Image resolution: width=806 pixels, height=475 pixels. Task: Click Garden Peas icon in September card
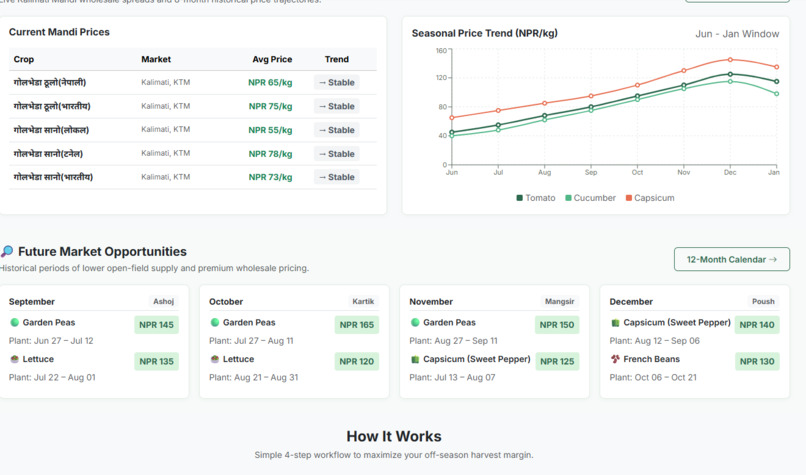[14, 322]
